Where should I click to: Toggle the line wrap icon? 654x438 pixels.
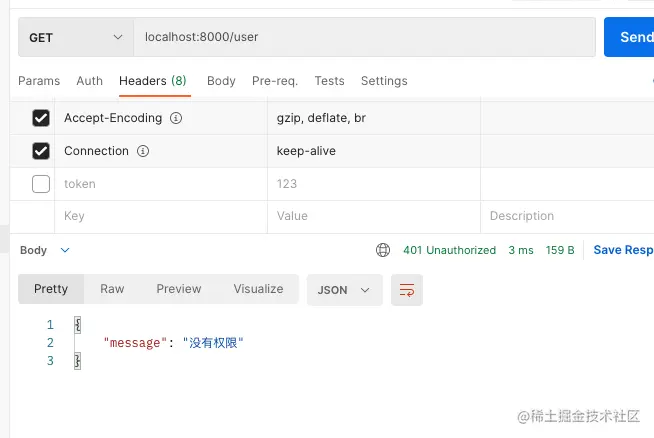(407, 290)
